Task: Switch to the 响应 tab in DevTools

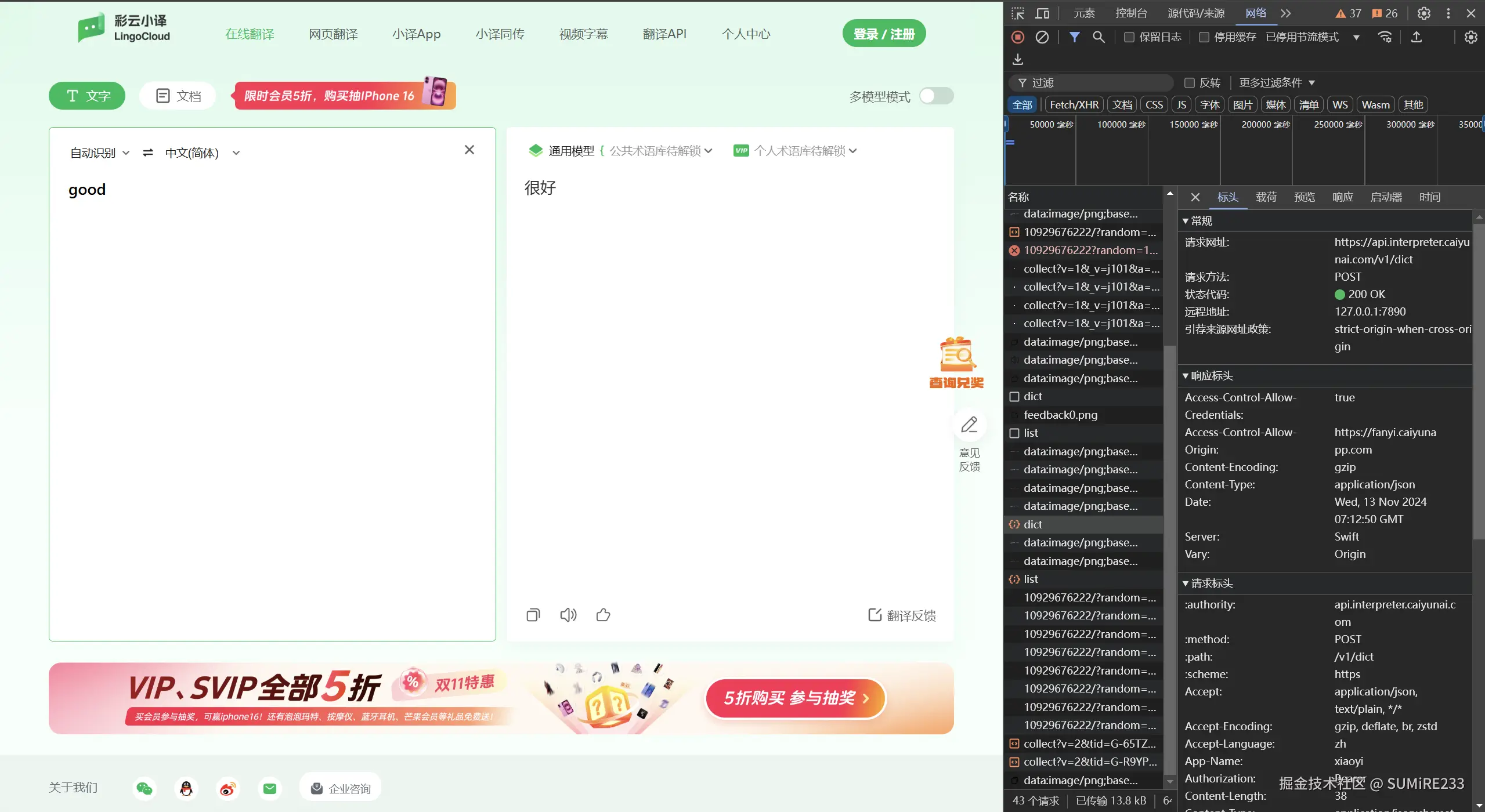Action: [x=1342, y=197]
